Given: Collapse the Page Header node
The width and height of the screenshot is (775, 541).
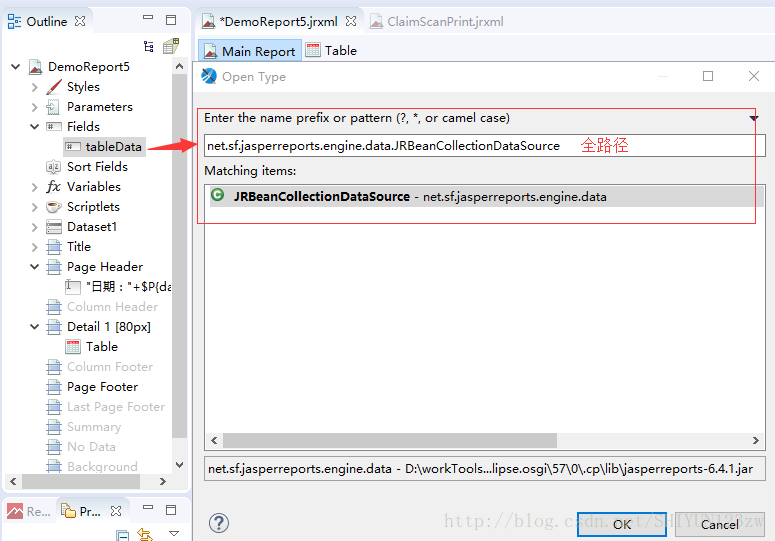Looking at the screenshot, I should click(x=35, y=267).
